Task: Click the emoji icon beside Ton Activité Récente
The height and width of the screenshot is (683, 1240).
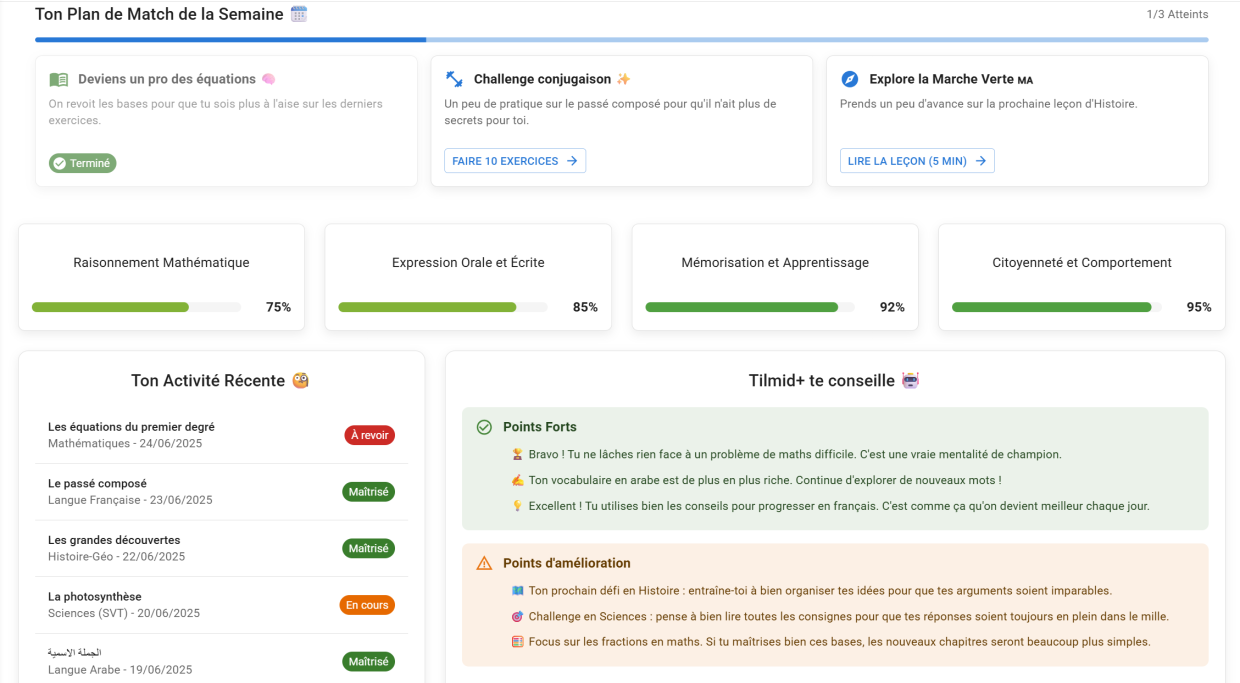Action: (x=300, y=381)
